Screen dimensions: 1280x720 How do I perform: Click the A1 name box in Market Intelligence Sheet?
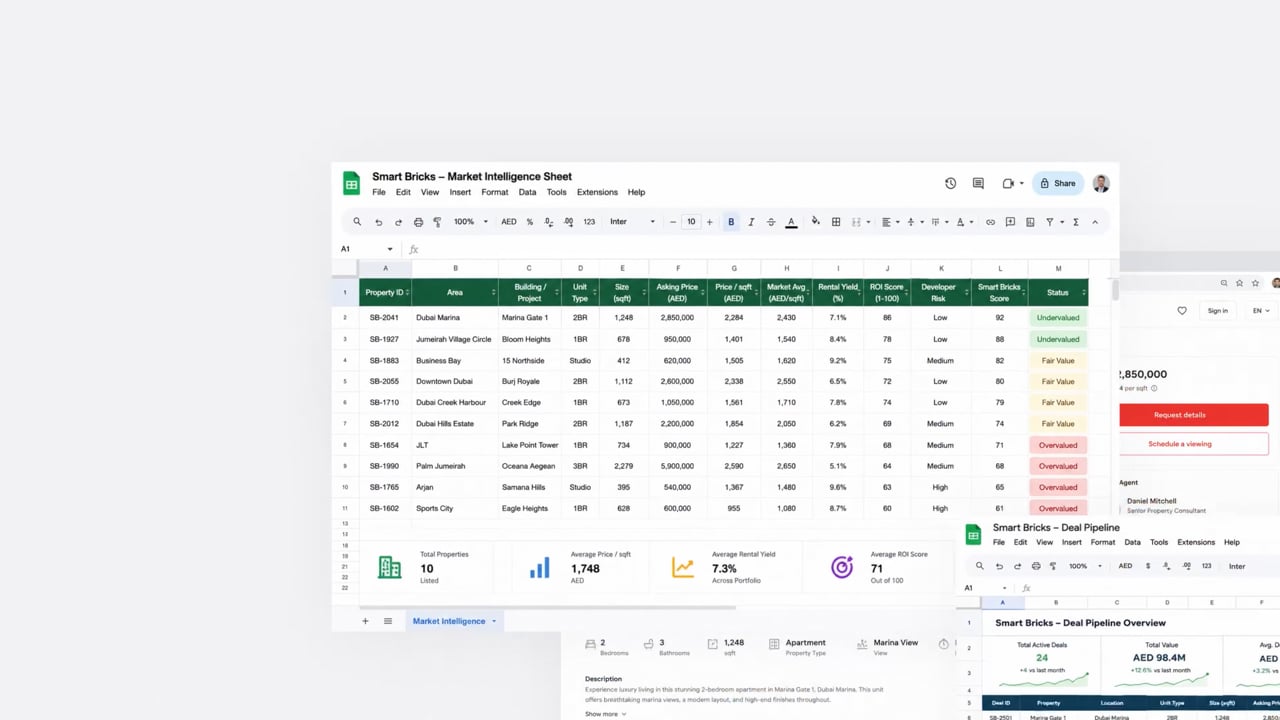tap(366, 249)
